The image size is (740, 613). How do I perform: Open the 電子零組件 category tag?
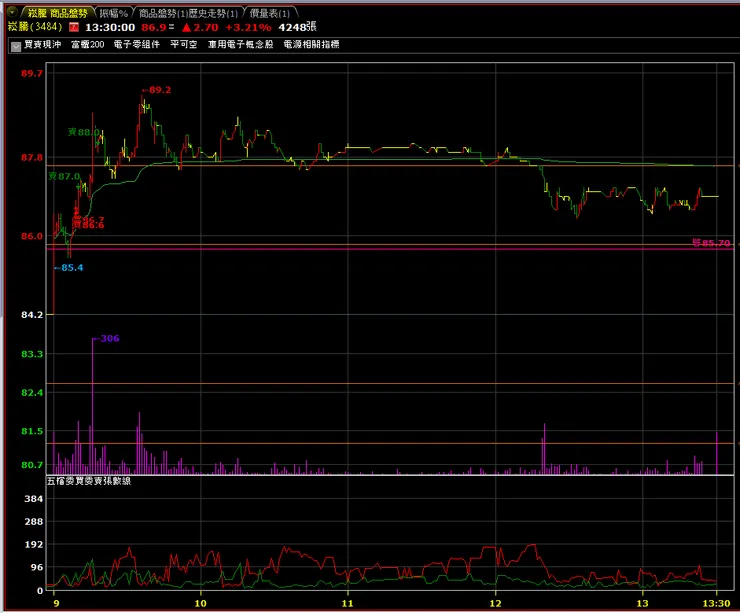tap(137, 44)
